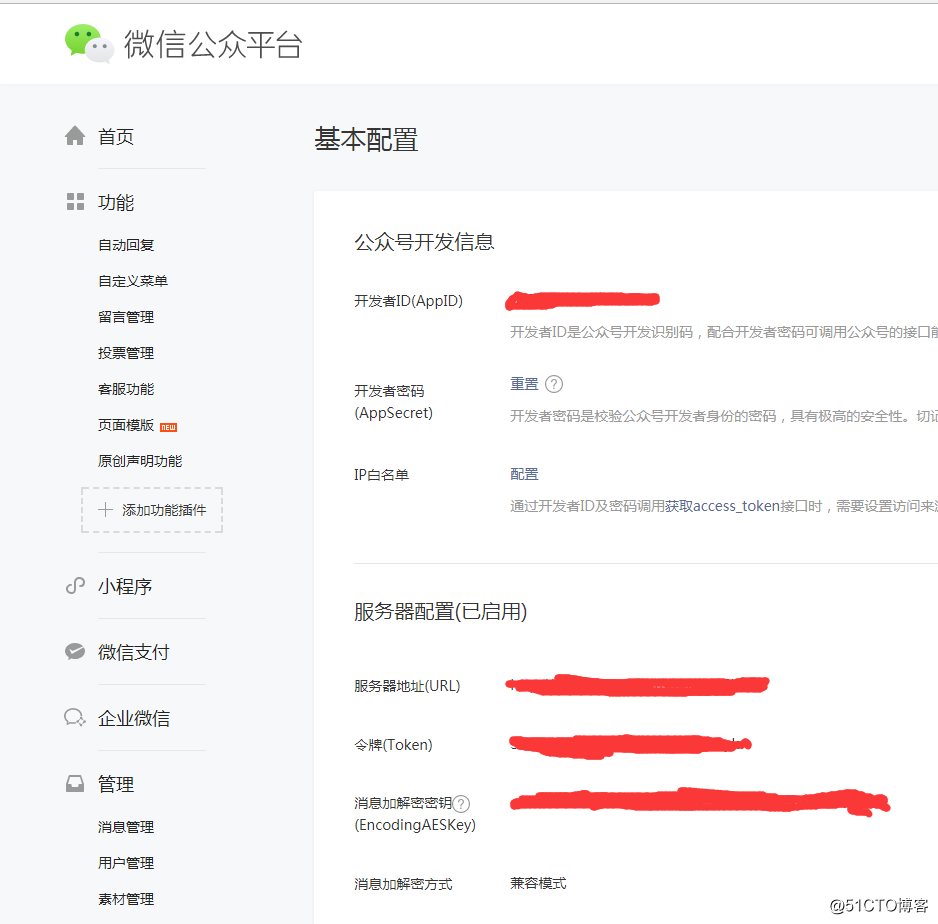Click the 开发者密码 label

389,391
